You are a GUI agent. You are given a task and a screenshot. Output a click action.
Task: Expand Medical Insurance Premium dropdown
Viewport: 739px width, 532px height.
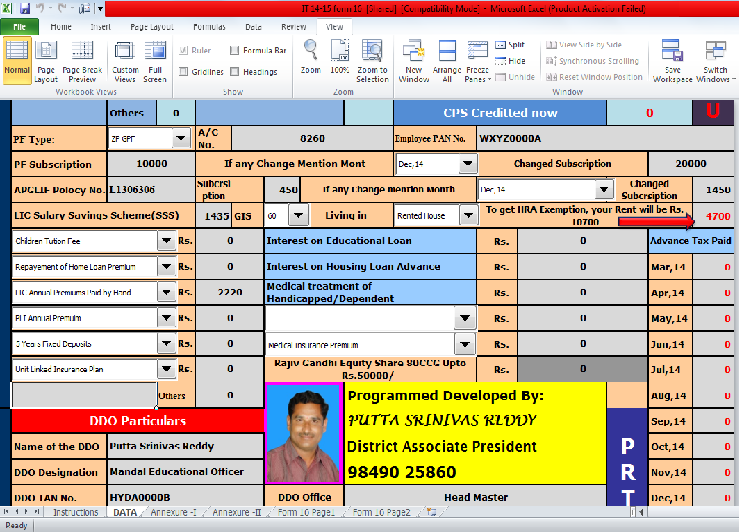[465, 344]
